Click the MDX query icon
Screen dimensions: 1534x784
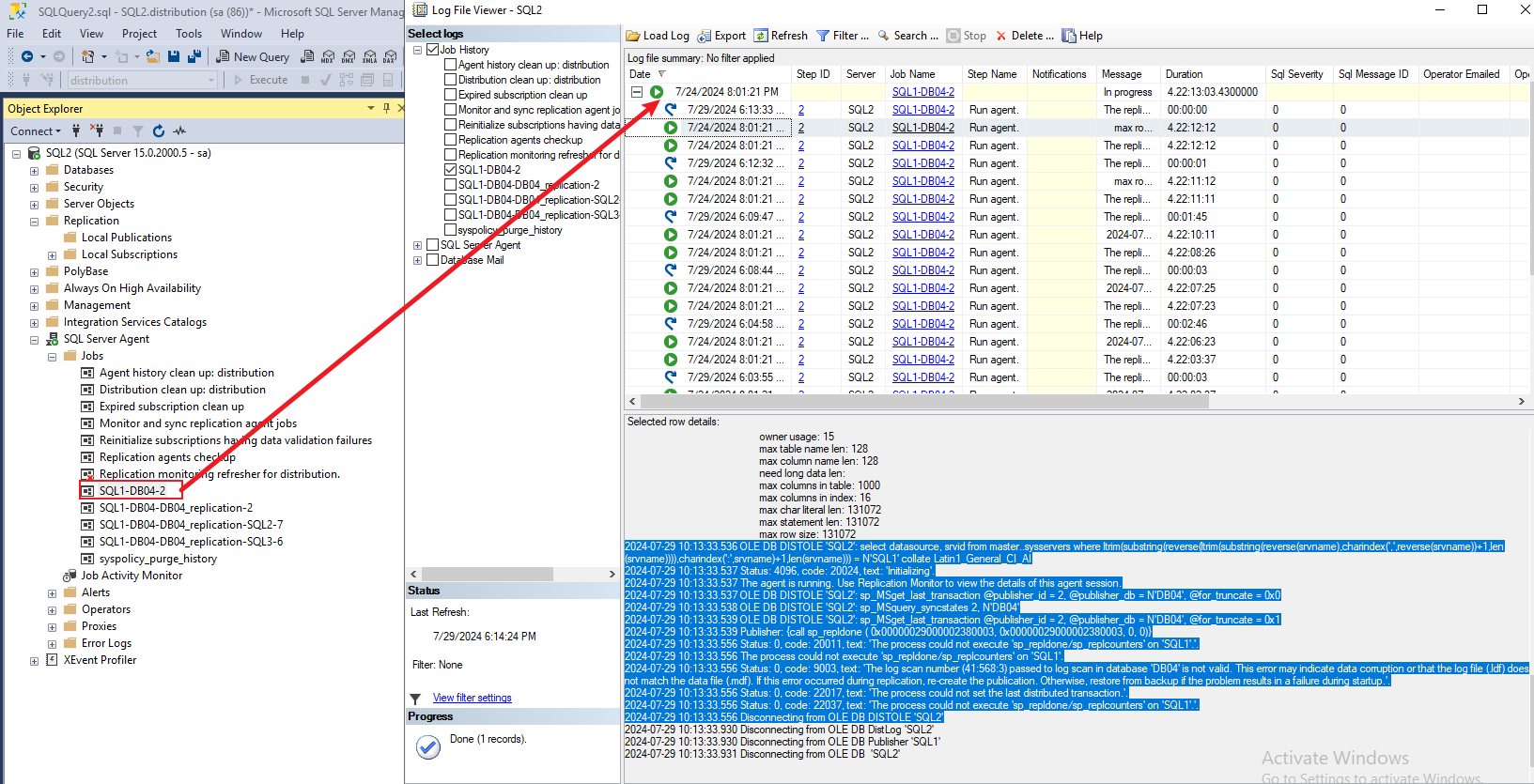pyautogui.click(x=328, y=57)
